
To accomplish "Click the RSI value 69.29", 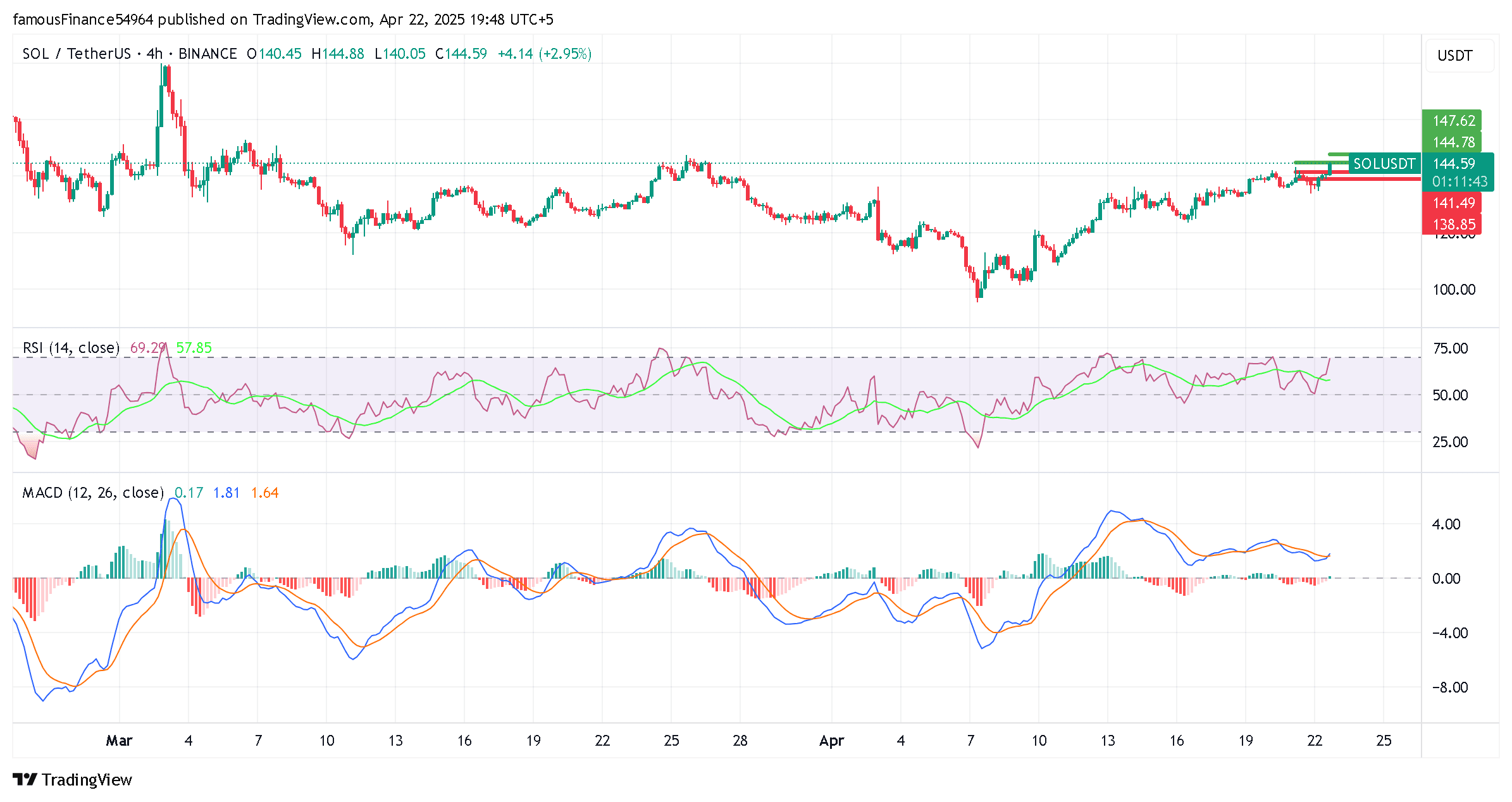I will pos(147,348).
